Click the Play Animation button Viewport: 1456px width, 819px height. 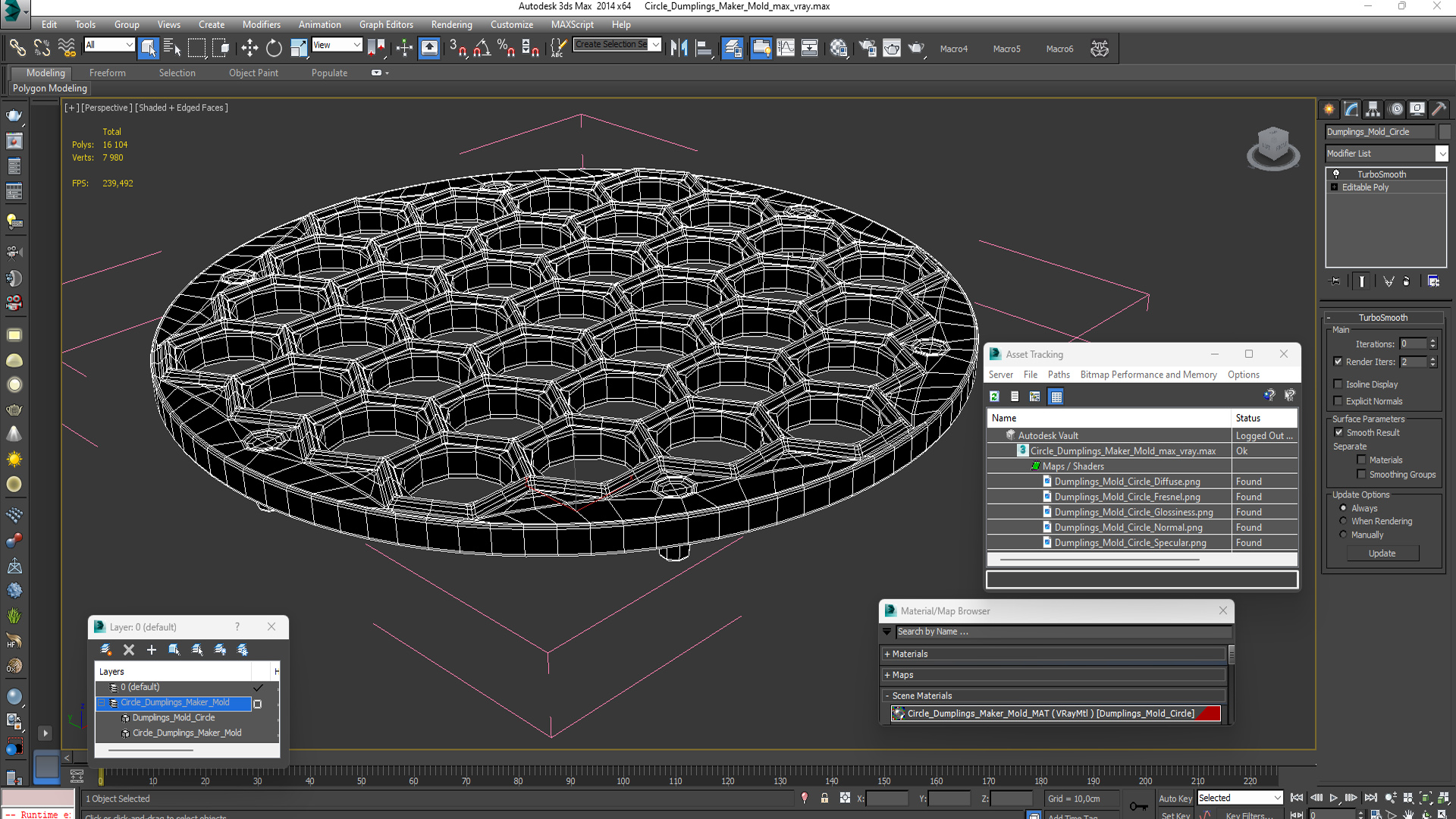pyautogui.click(x=1334, y=798)
